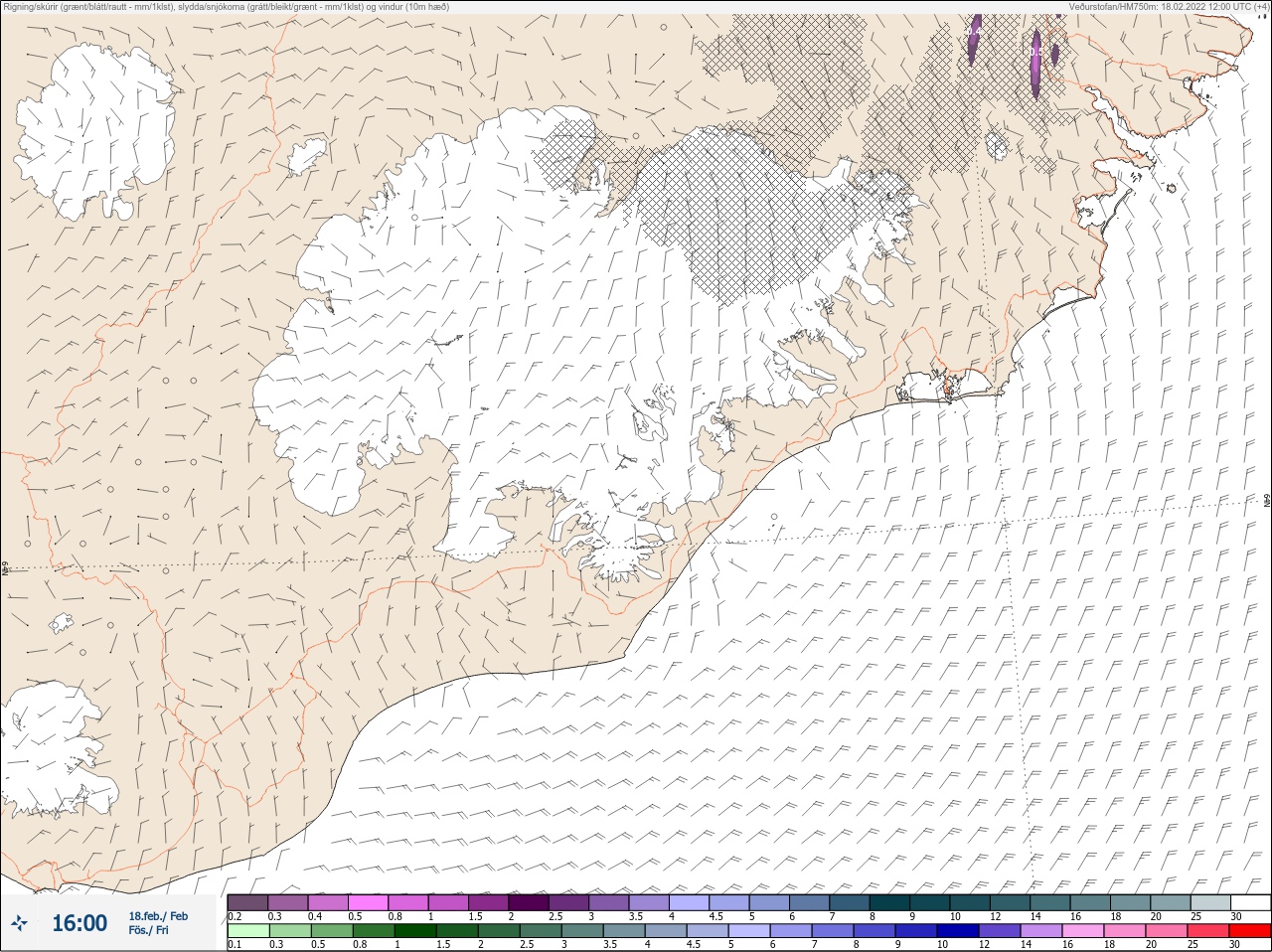
Task: Select upper legend pink swatch between 0.5 and 0.8
Action: point(368,902)
